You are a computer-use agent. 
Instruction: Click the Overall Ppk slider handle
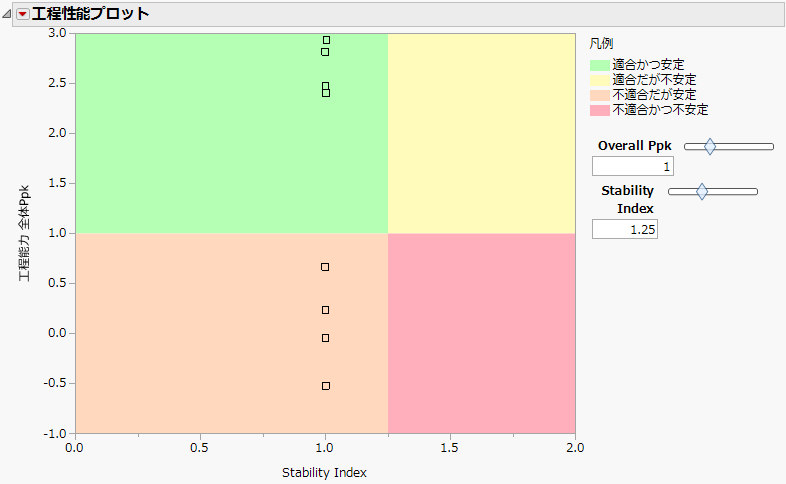[710, 146]
